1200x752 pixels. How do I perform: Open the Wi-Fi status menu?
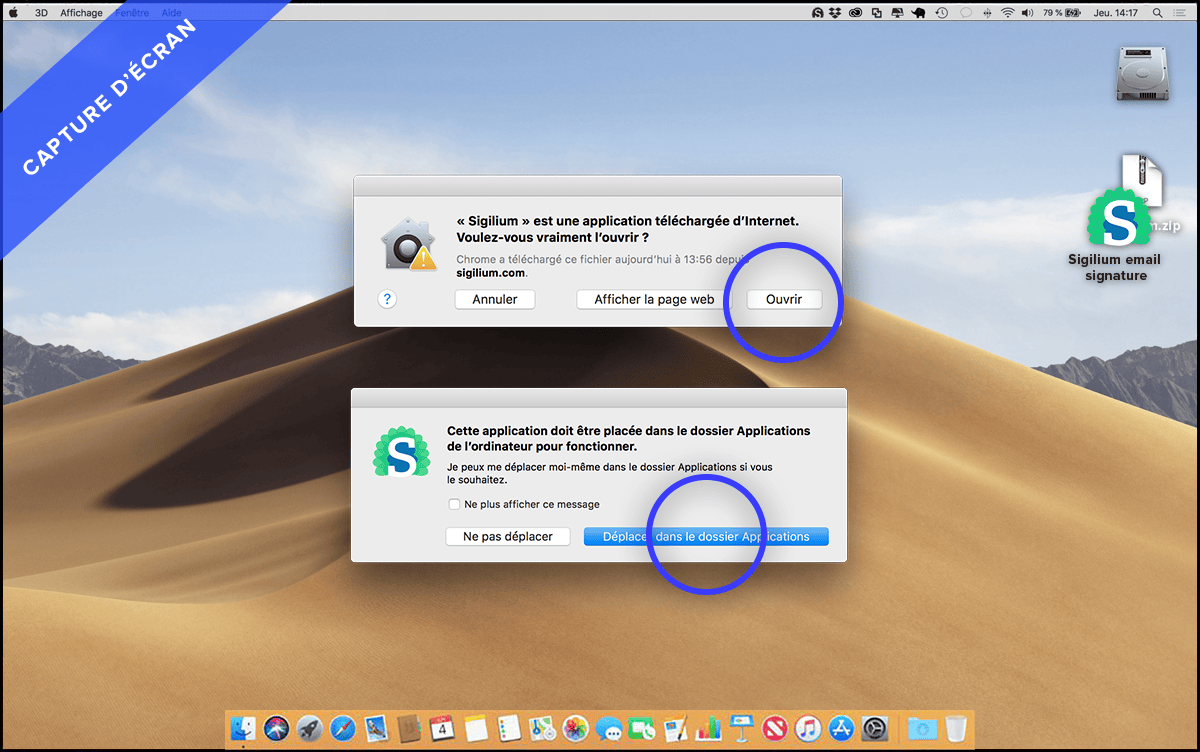point(1007,13)
